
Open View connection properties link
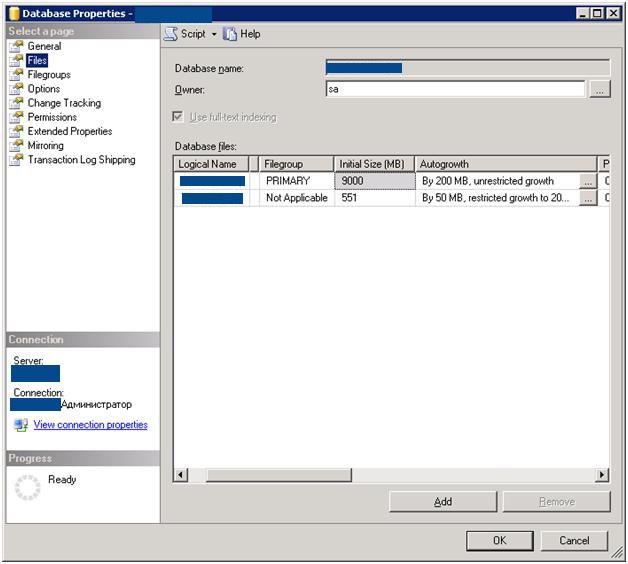90,425
